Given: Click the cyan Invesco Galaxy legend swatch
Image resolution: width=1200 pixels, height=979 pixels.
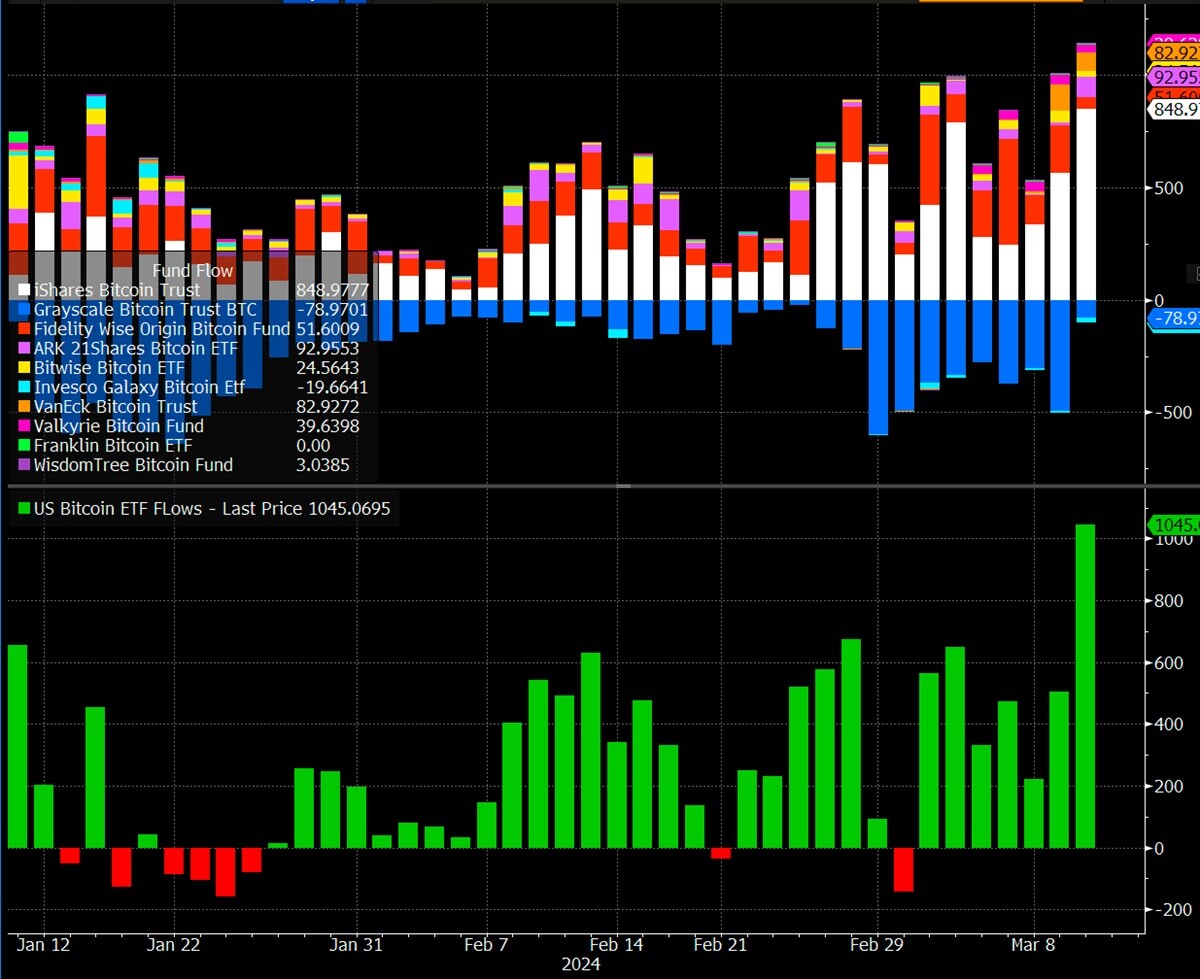Looking at the screenshot, I should point(23,388).
